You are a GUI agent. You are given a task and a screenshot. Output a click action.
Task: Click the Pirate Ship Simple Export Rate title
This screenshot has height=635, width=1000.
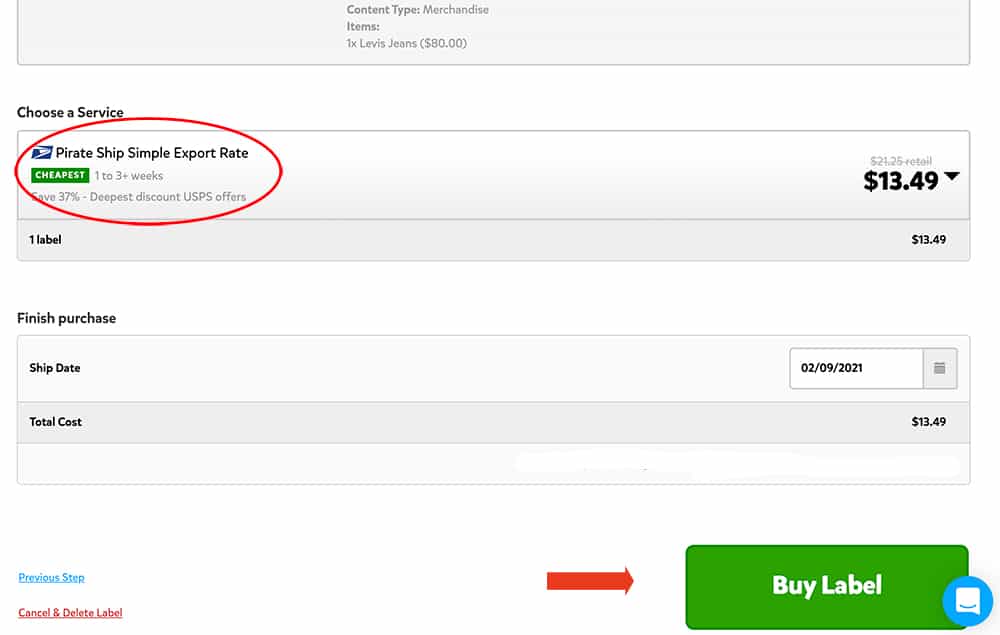point(152,153)
